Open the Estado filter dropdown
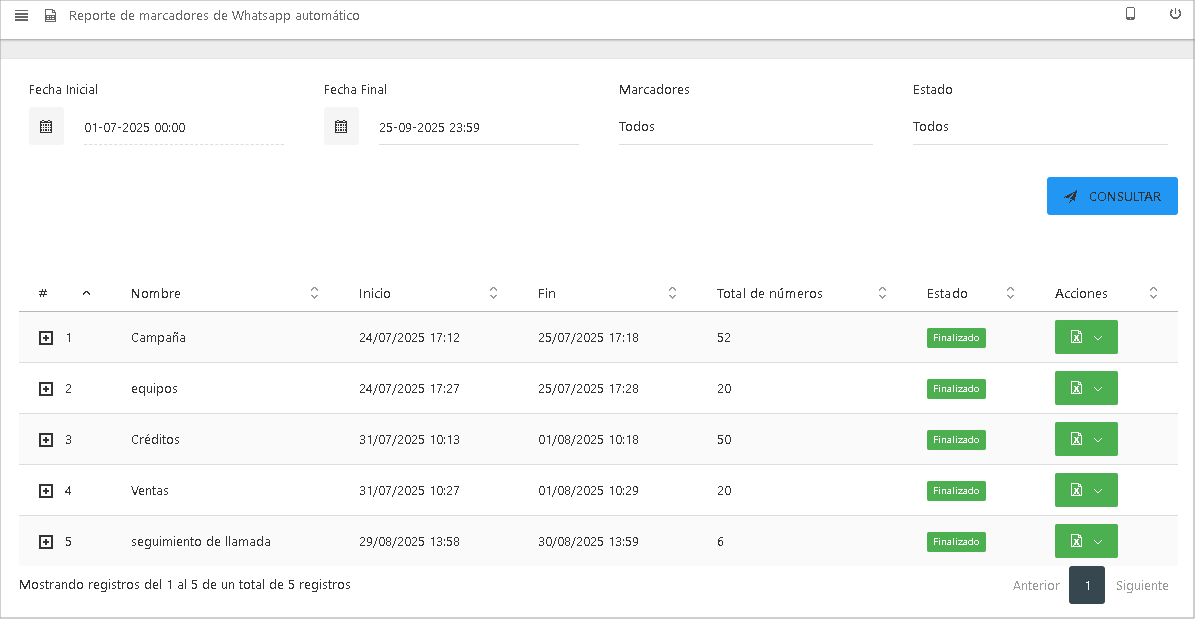 (1039, 127)
